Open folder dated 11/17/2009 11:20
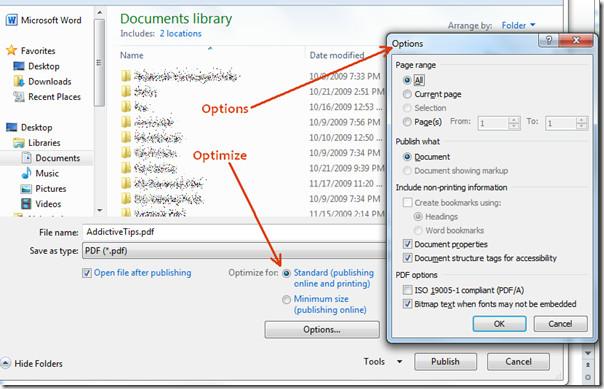 point(163,184)
